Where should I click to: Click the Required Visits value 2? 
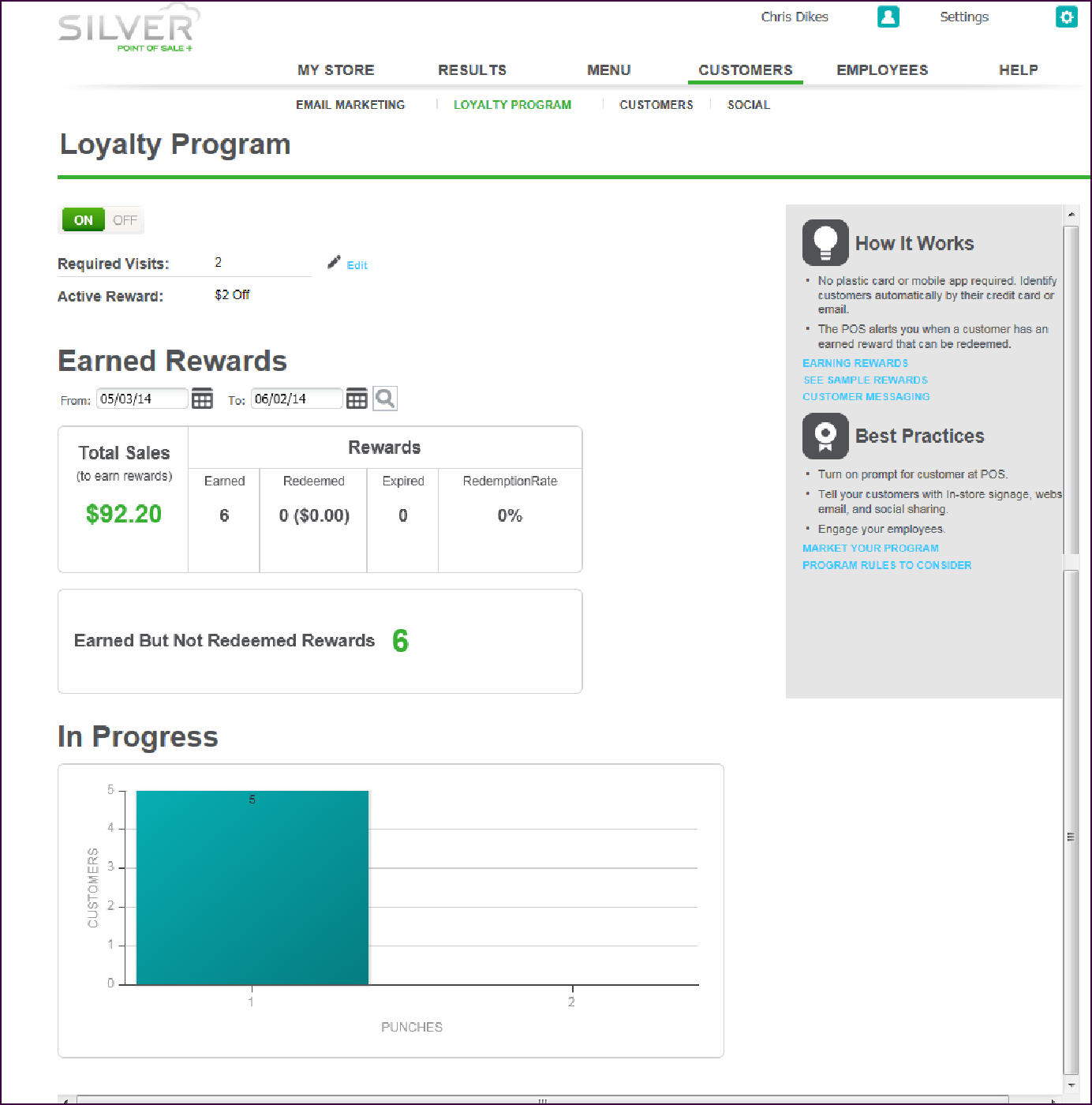click(x=219, y=262)
